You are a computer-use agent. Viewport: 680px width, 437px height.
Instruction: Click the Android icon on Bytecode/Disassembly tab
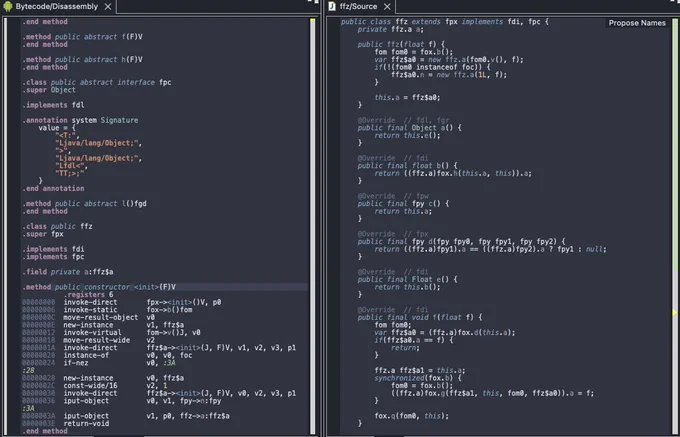8,7
